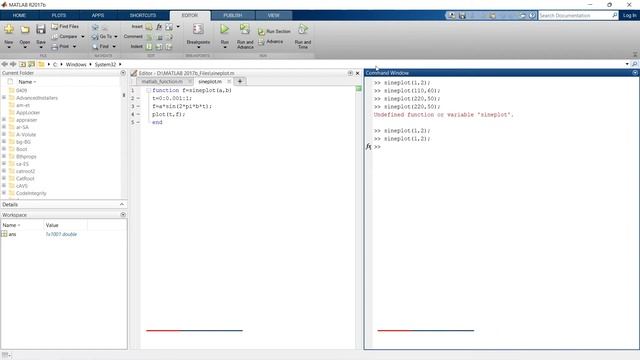Click the Print button

(61, 47)
